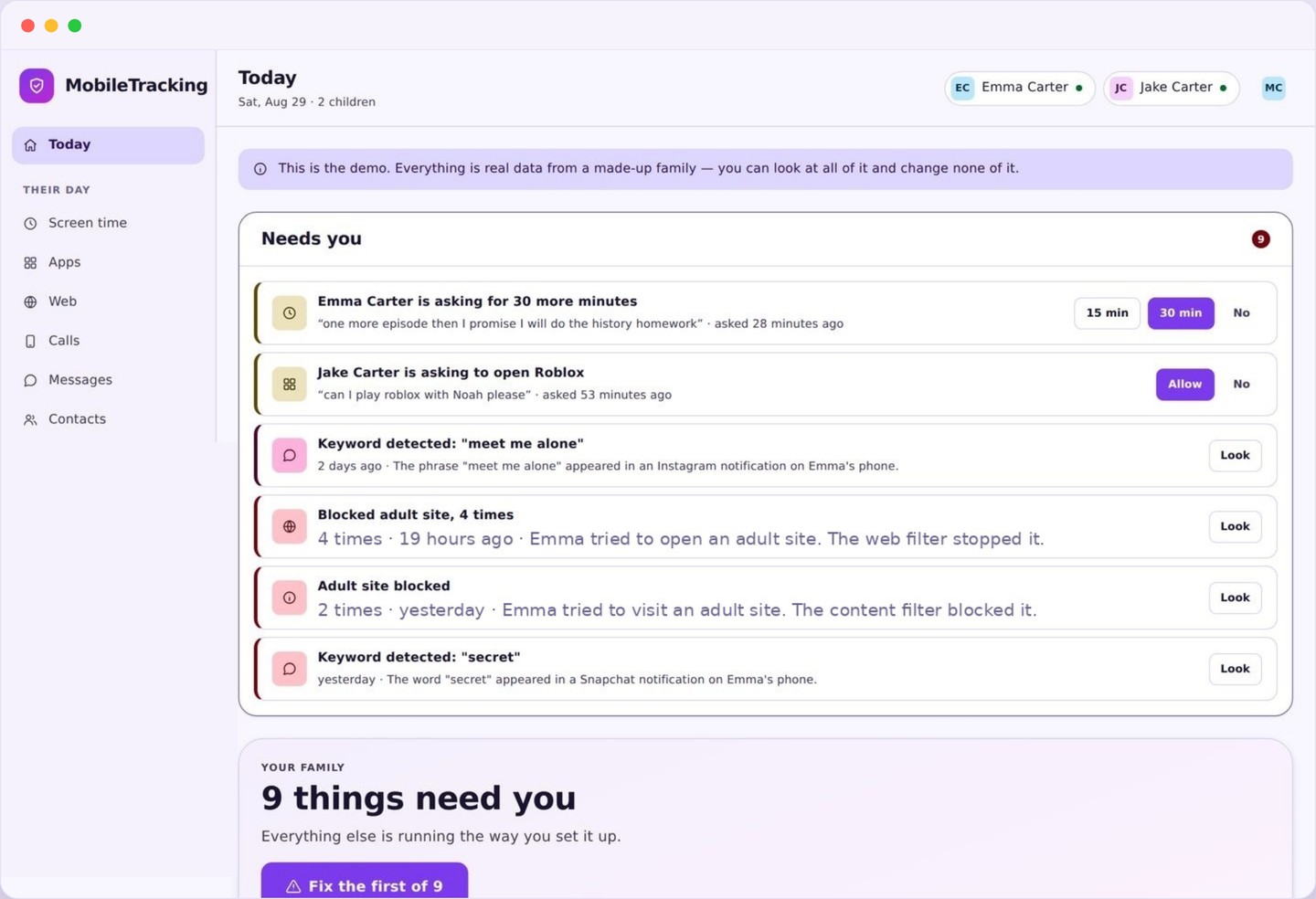Click the Contacts people icon in sidebar
The image size is (1316, 899).
click(x=30, y=420)
